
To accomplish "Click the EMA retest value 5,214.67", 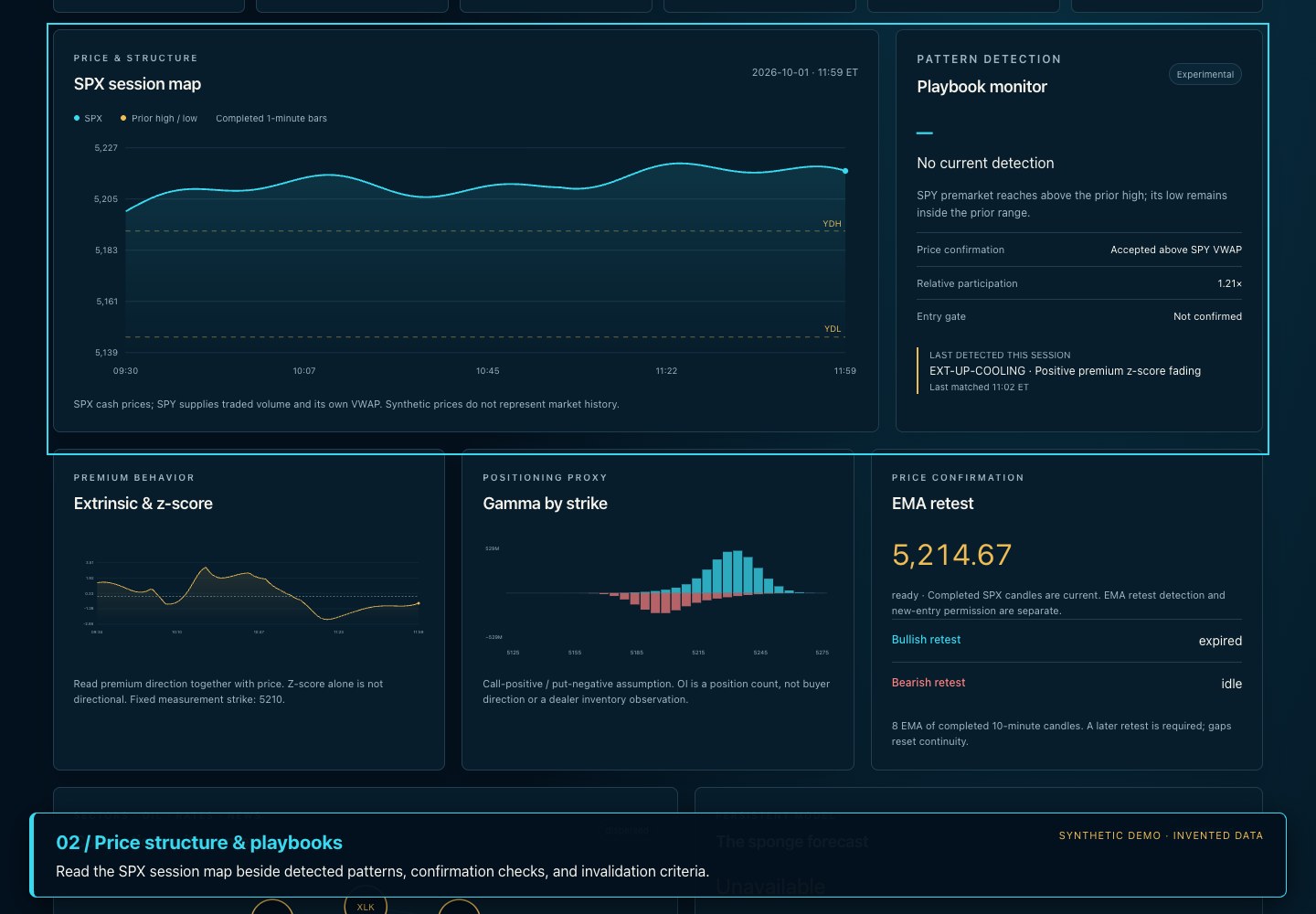I will pos(951,555).
